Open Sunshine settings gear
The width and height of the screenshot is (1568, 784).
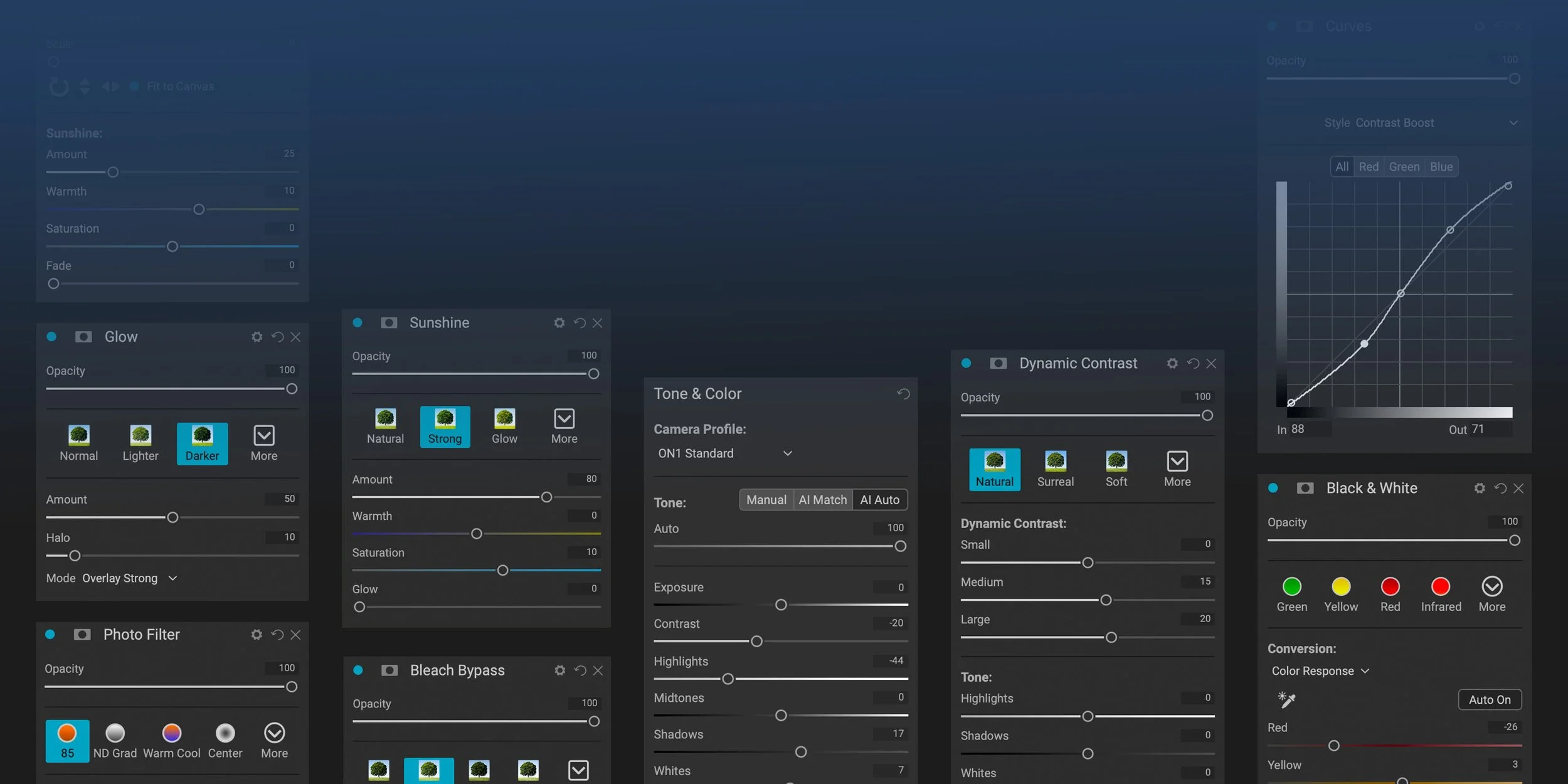(559, 323)
